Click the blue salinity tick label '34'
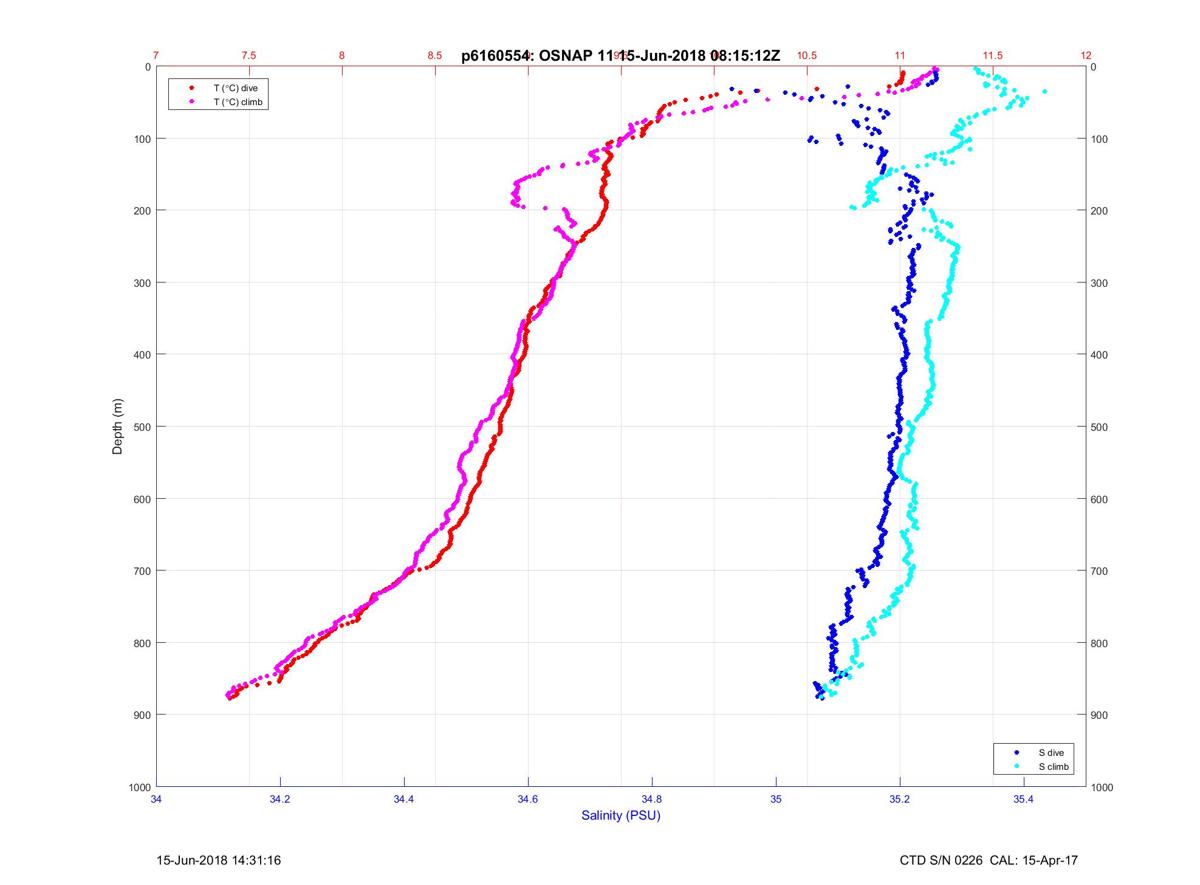Viewport: 1200px width, 885px height. click(x=156, y=799)
